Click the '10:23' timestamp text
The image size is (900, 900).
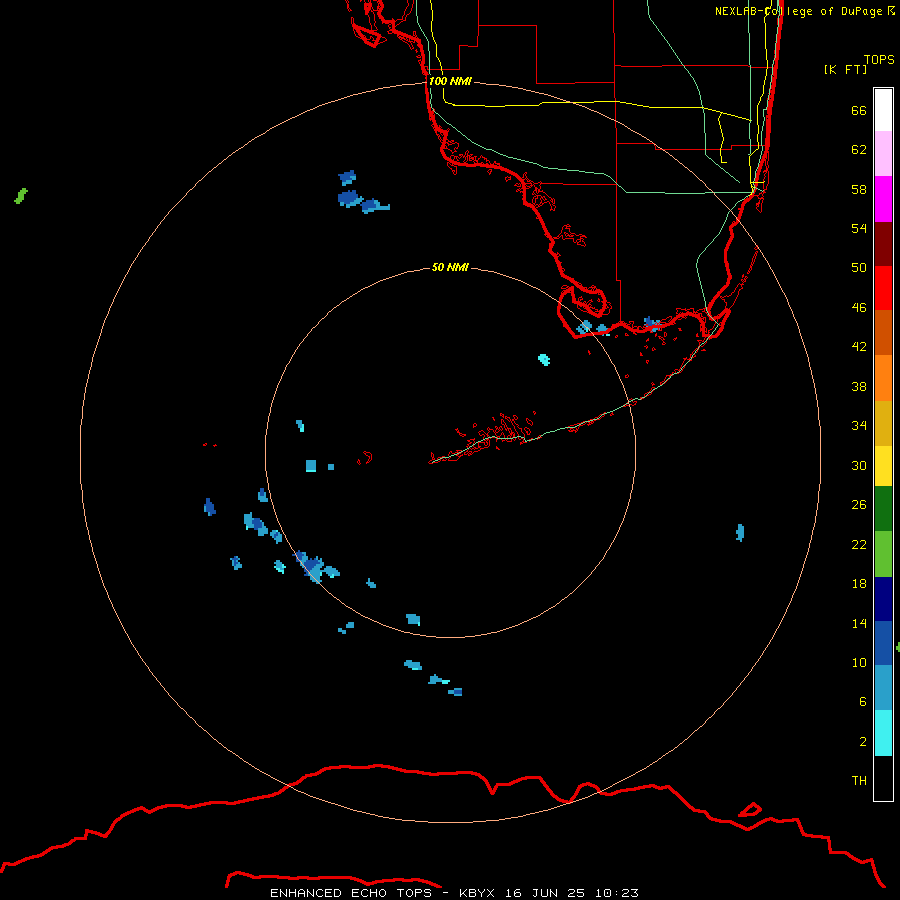tap(616, 893)
